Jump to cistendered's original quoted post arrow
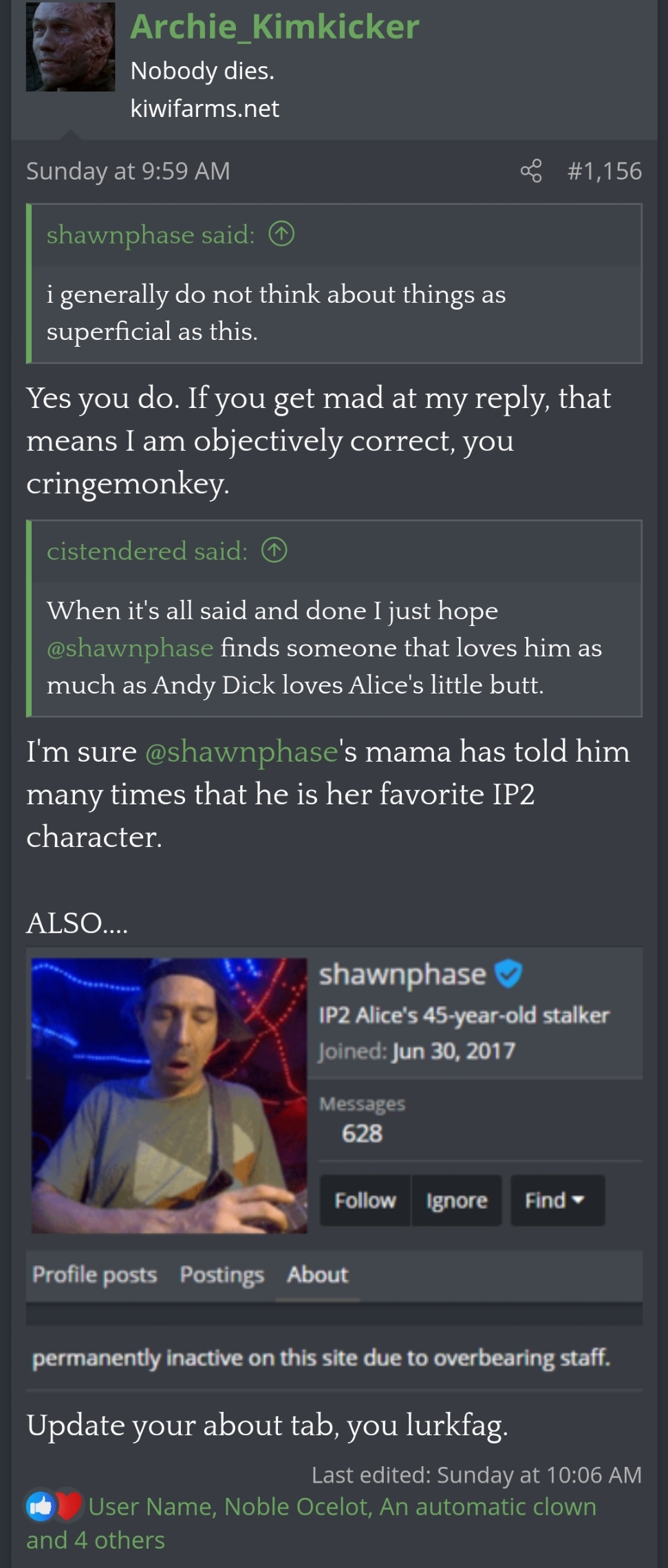668x1568 pixels. pyautogui.click(x=274, y=550)
